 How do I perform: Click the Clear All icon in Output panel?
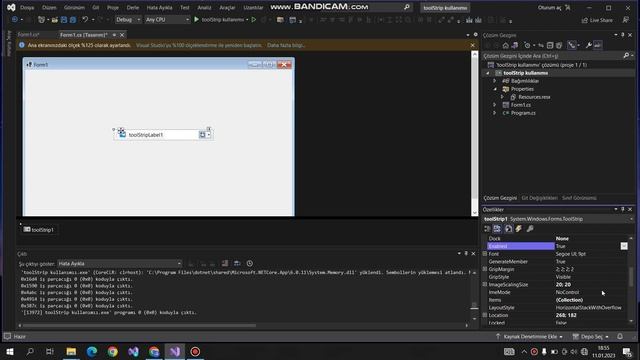coord(225,264)
